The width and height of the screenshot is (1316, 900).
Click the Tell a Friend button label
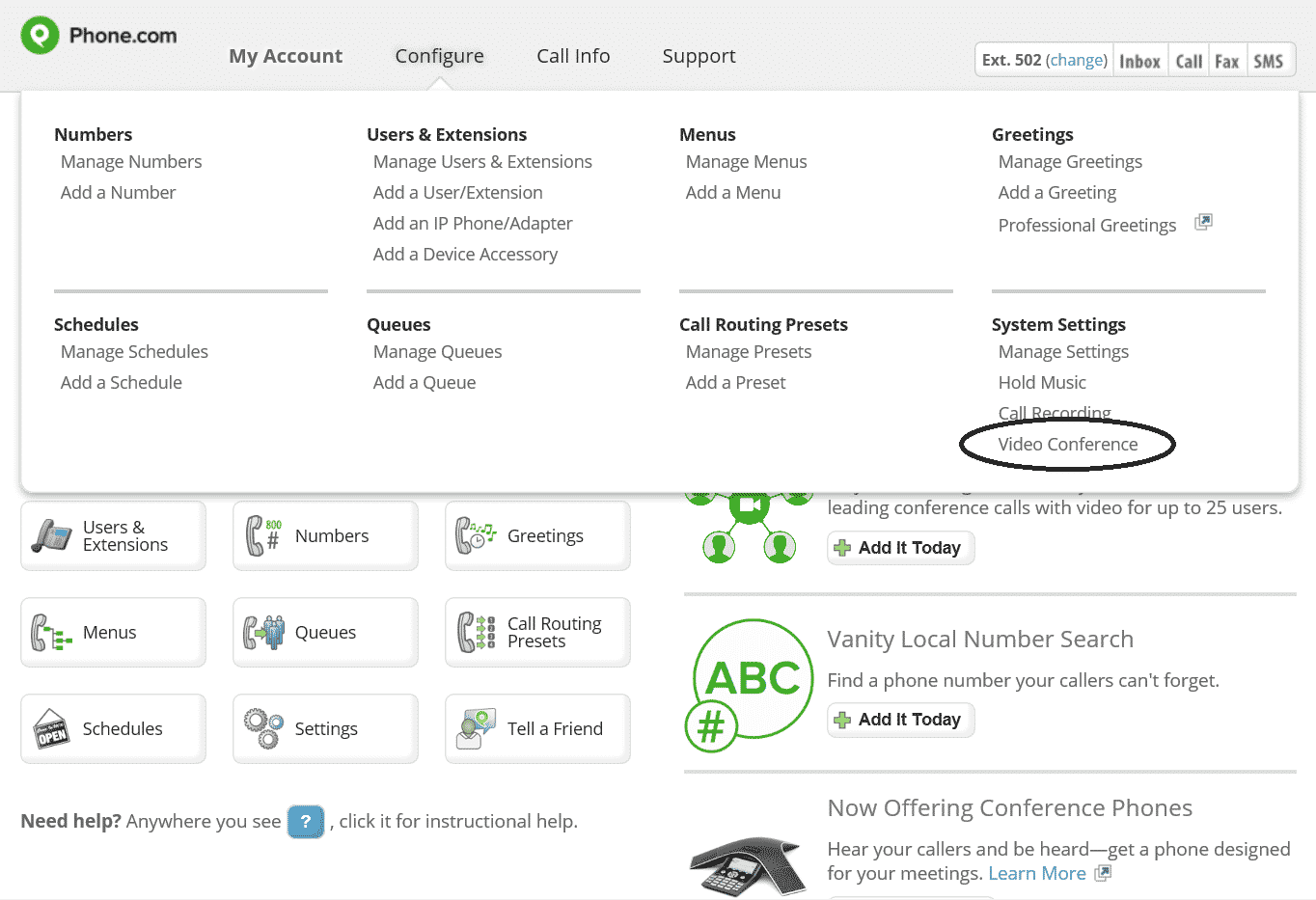coord(555,729)
